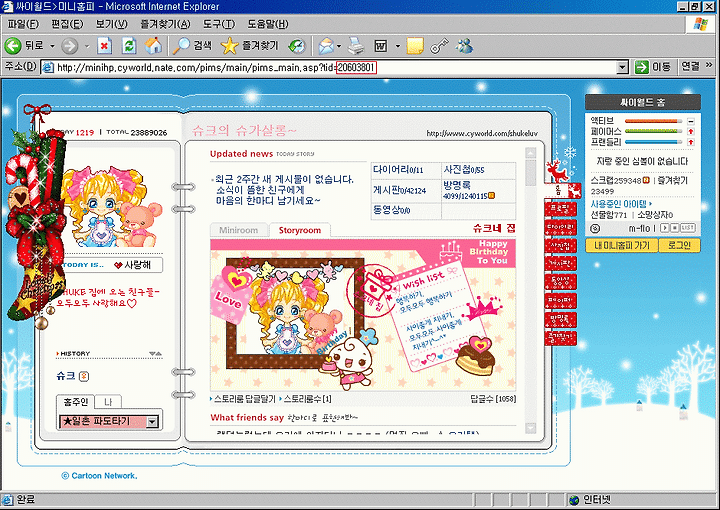
Task: Expand 사용중인 아이템 arrow link
Action: 621,203
